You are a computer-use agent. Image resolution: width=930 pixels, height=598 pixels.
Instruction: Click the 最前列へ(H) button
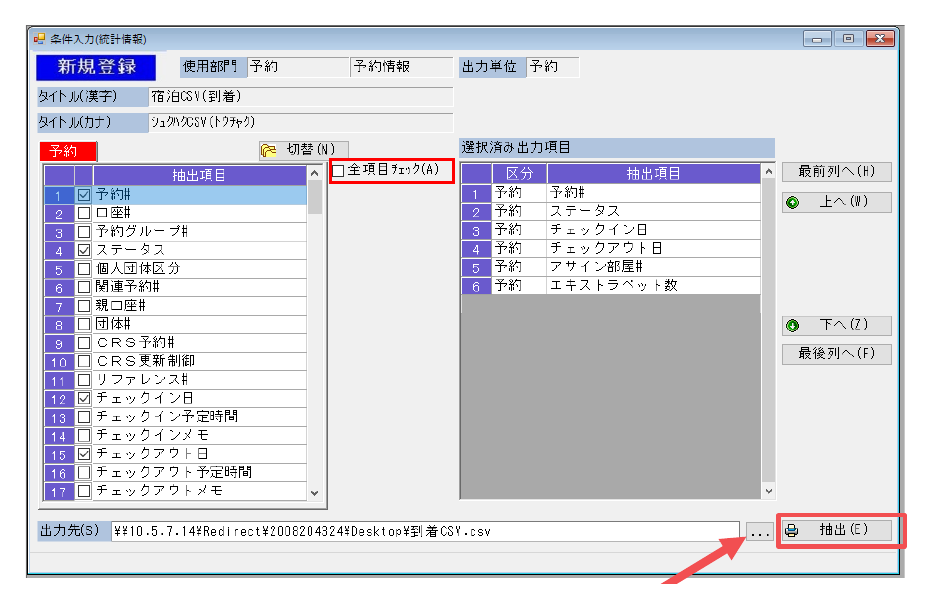coord(836,172)
